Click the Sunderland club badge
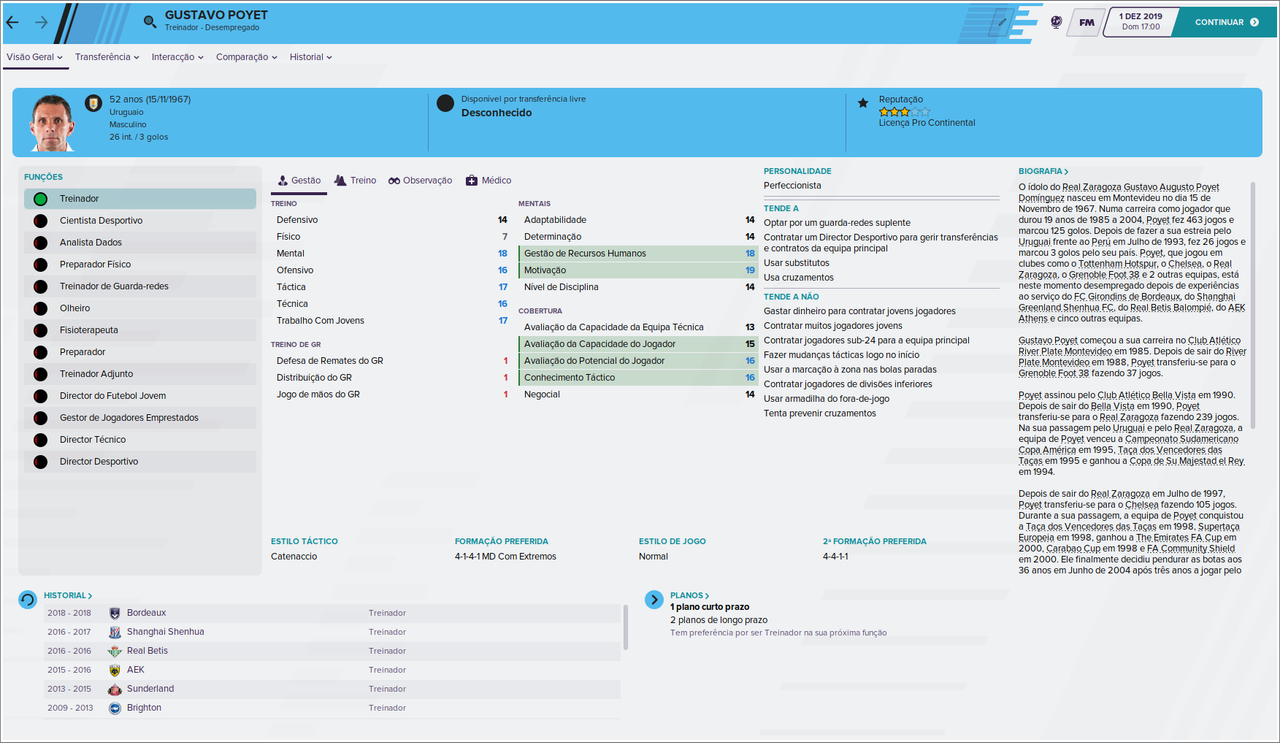 [x=114, y=689]
